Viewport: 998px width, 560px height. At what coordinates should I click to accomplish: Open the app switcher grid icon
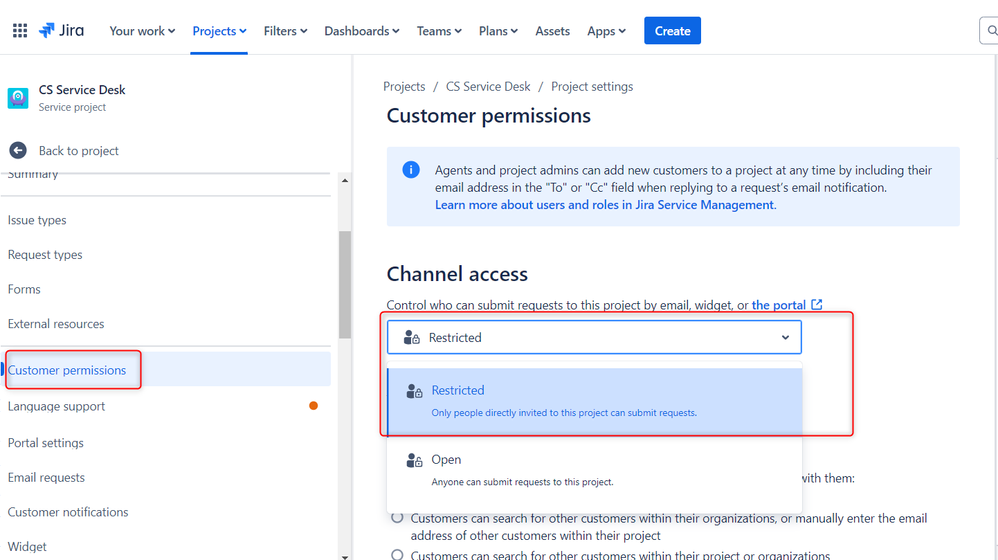tap(20, 31)
